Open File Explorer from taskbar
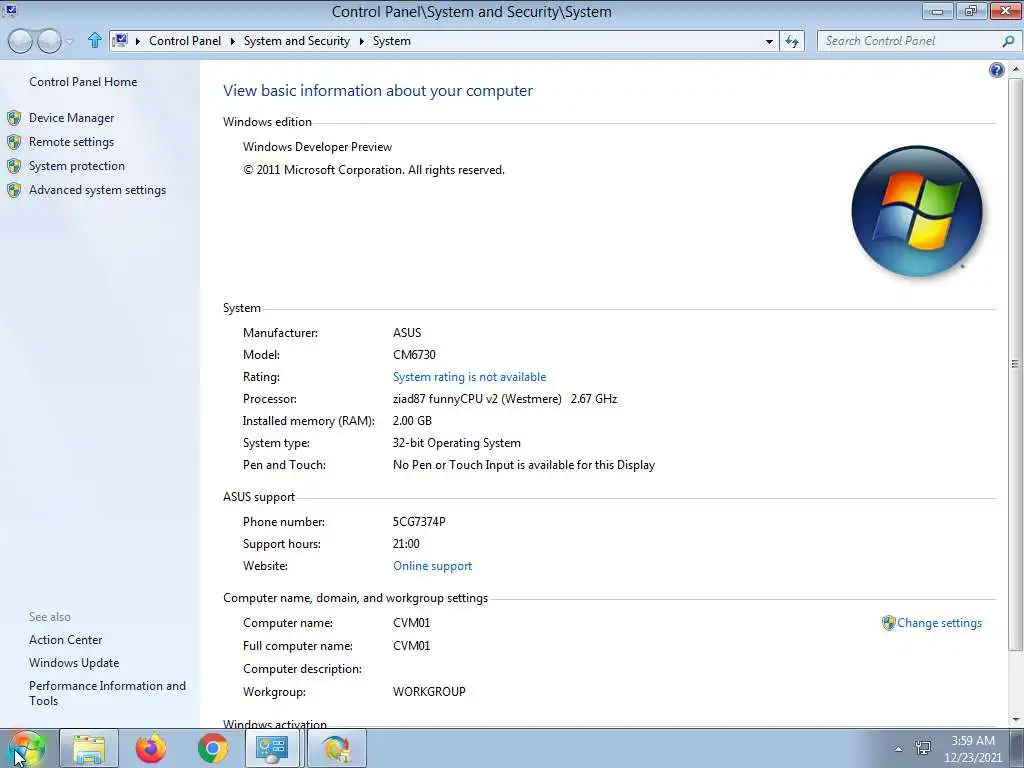 pyautogui.click(x=89, y=748)
